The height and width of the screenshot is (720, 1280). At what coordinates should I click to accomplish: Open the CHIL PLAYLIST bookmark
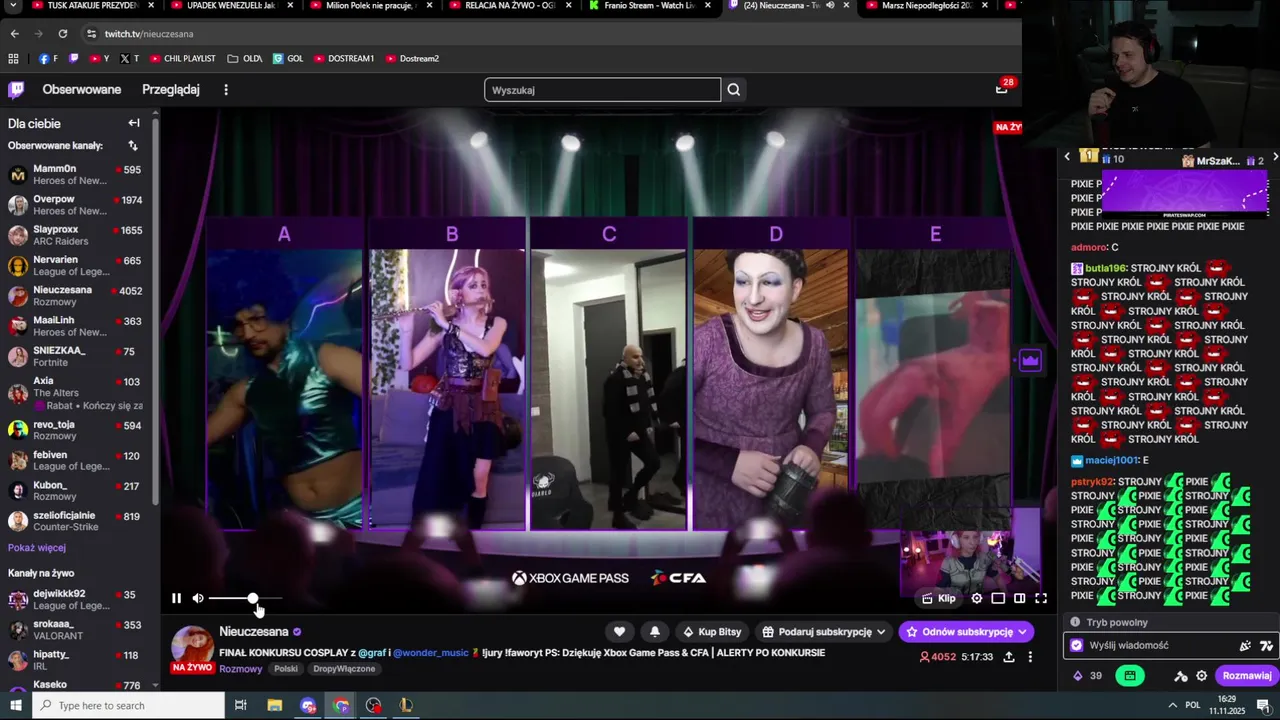[x=183, y=59]
